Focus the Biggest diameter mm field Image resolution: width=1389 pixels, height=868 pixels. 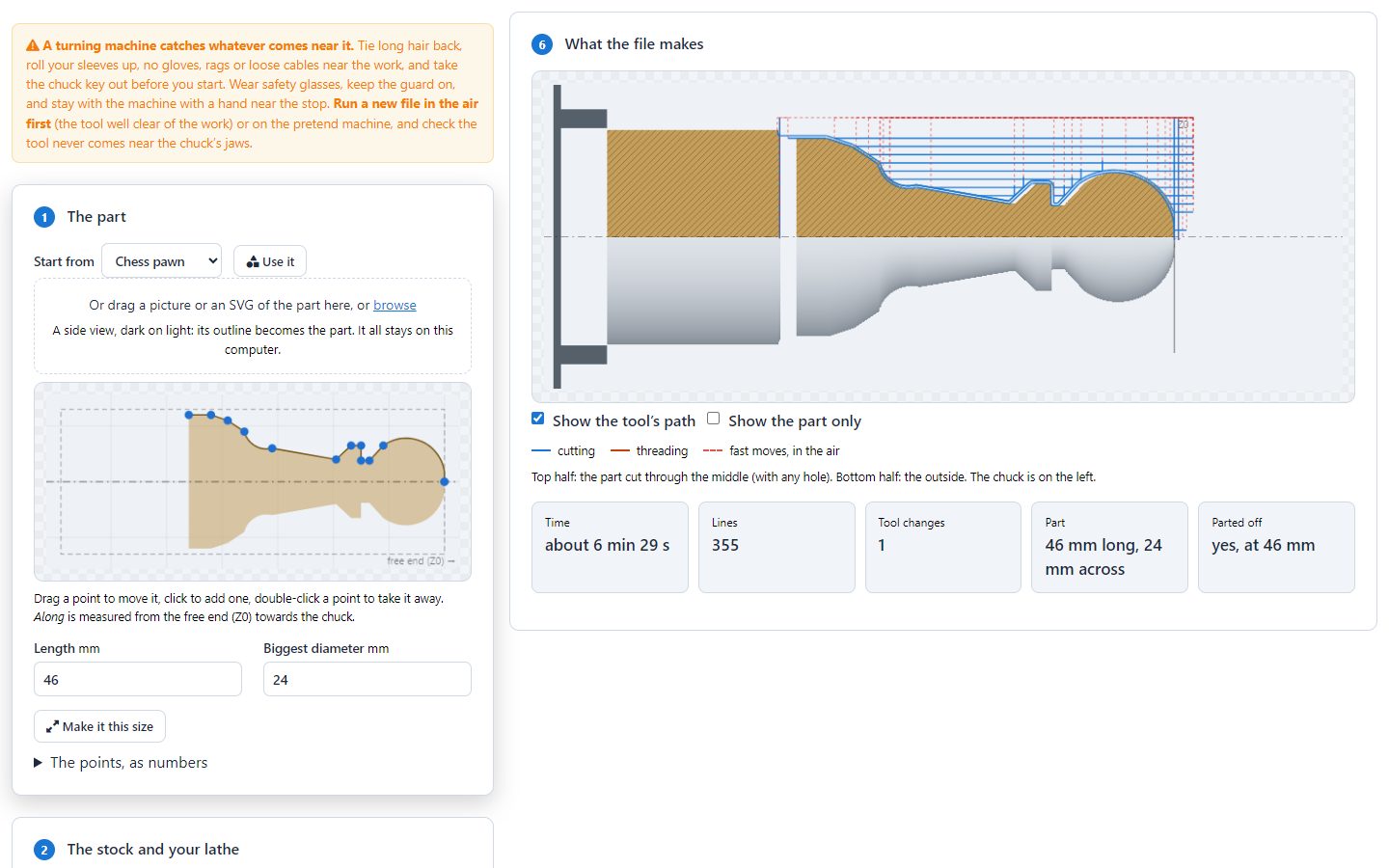[x=368, y=679]
